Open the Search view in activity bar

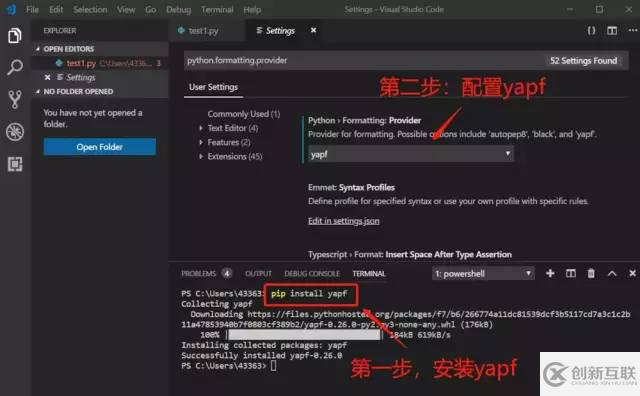click(x=15, y=67)
